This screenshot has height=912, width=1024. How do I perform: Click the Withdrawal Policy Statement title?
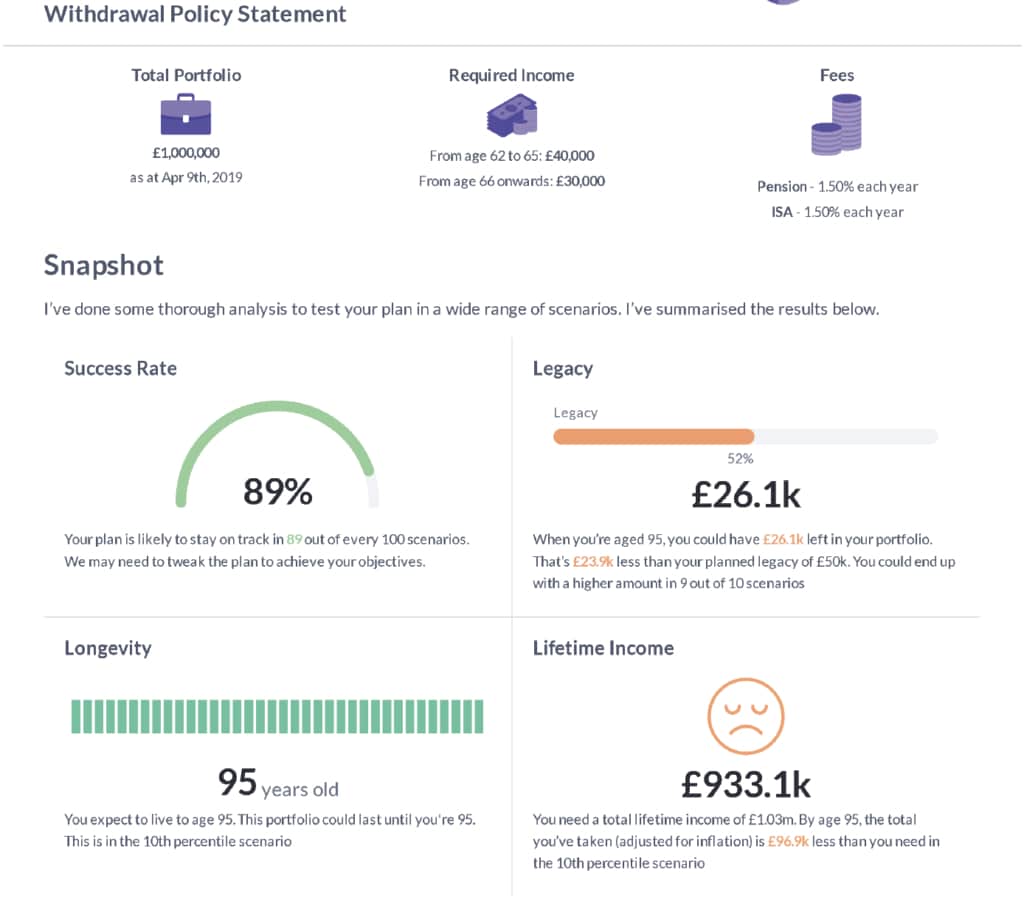pos(195,14)
